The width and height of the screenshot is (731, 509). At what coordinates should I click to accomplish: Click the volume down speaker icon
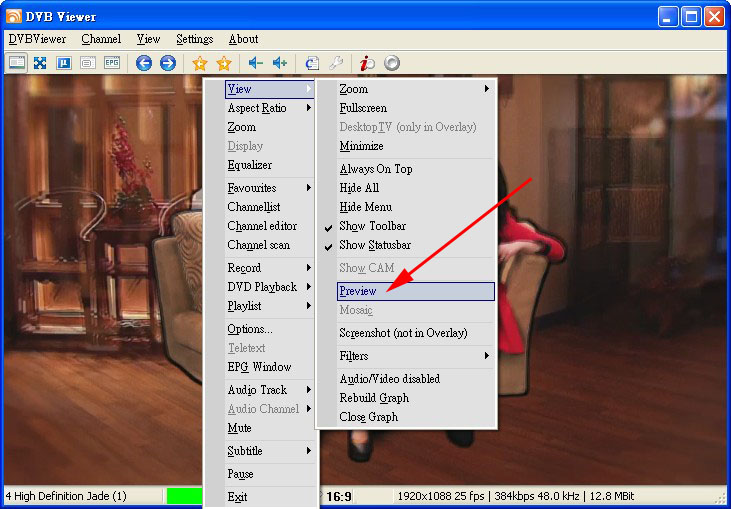click(256, 63)
